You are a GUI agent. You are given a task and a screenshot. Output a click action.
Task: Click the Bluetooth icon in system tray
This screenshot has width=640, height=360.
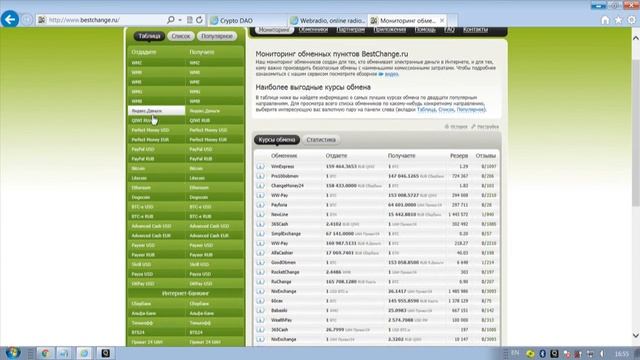542,354
